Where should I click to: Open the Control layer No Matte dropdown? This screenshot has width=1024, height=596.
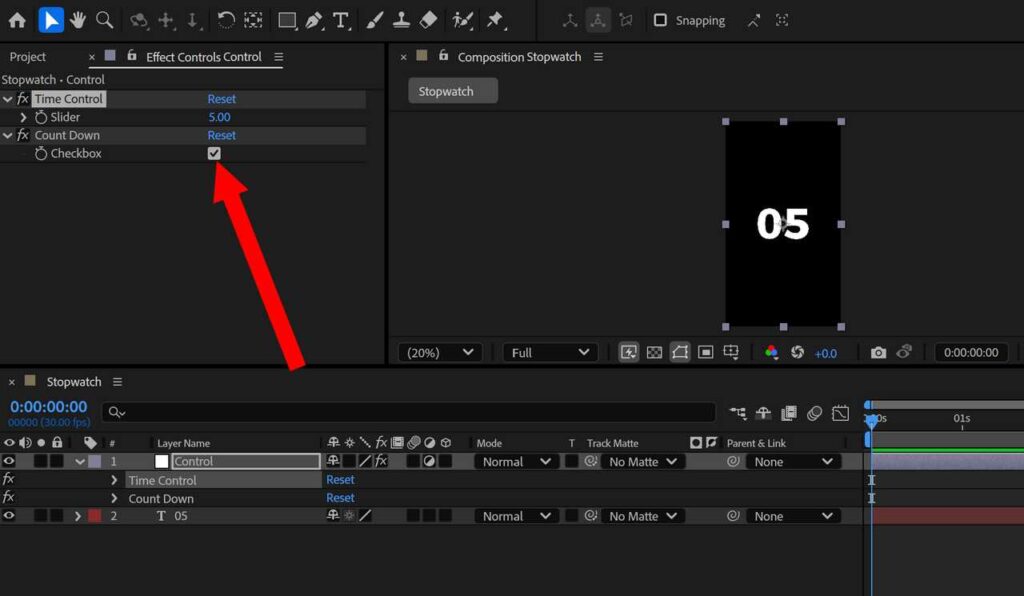pos(643,462)
